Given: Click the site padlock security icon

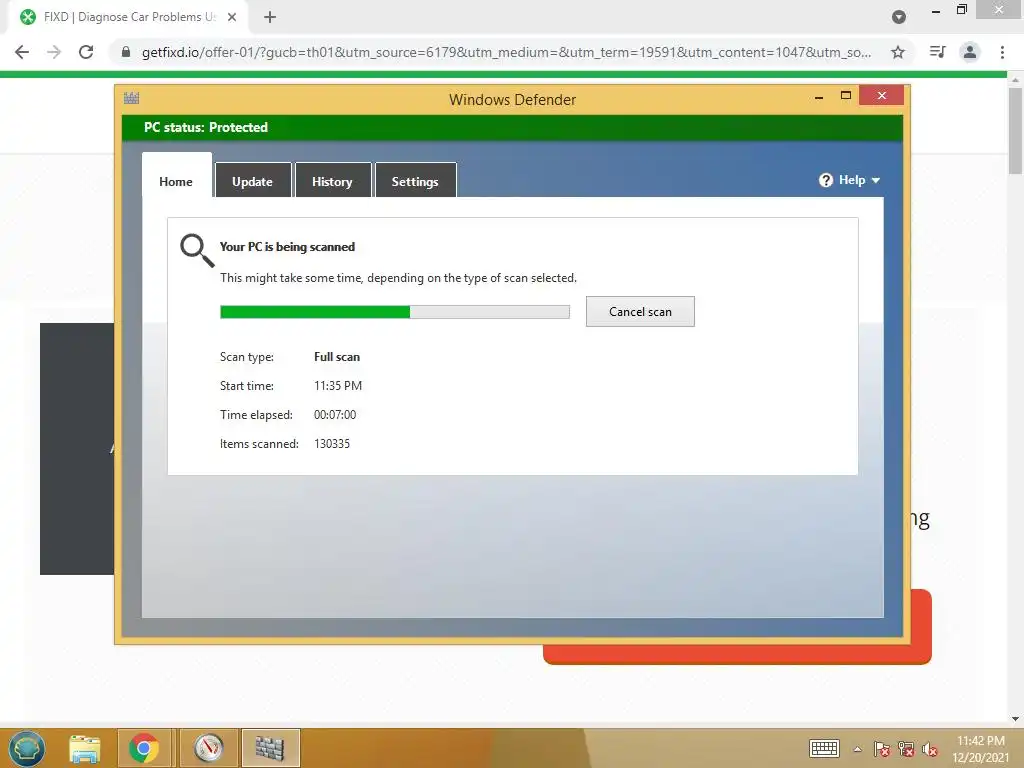Looking at the screenshot, I should [126, 52].
